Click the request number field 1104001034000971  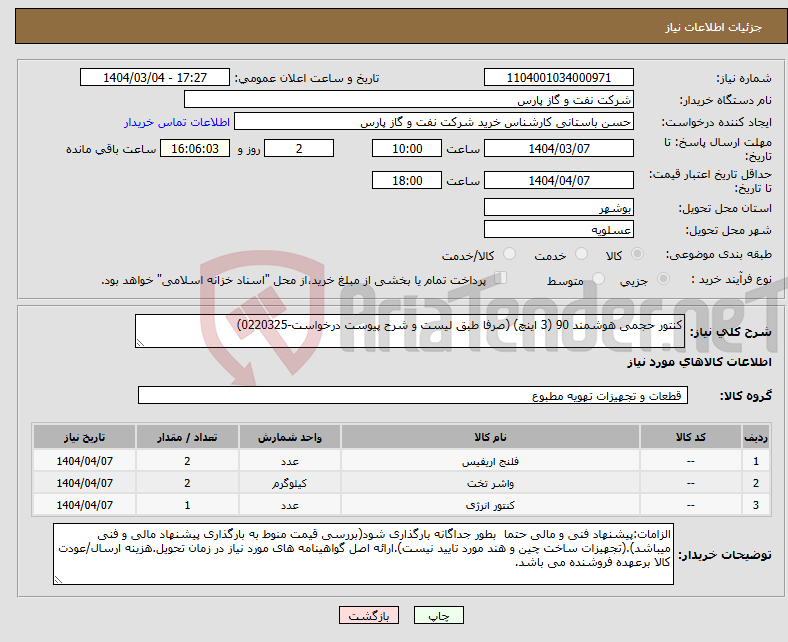coord(558,77)
